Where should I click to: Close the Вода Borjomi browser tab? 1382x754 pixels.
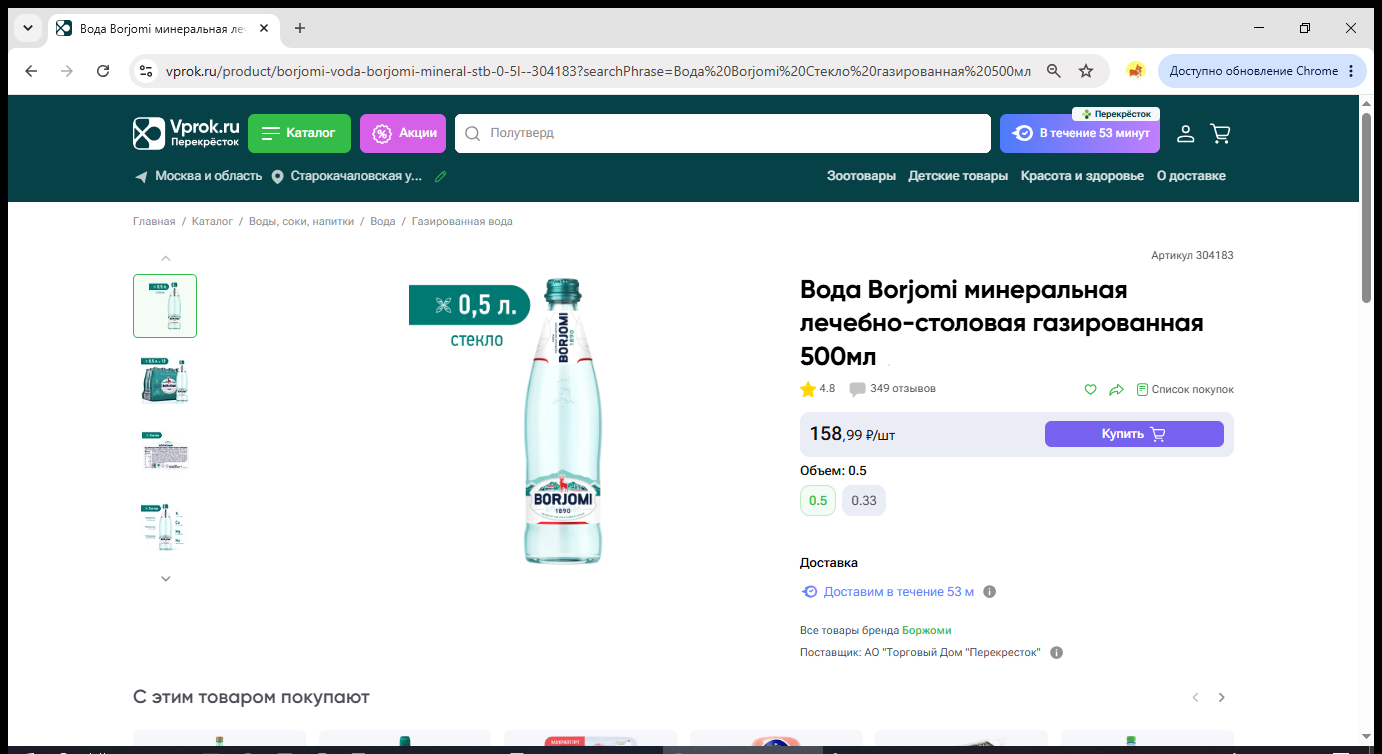coord(264,28)
